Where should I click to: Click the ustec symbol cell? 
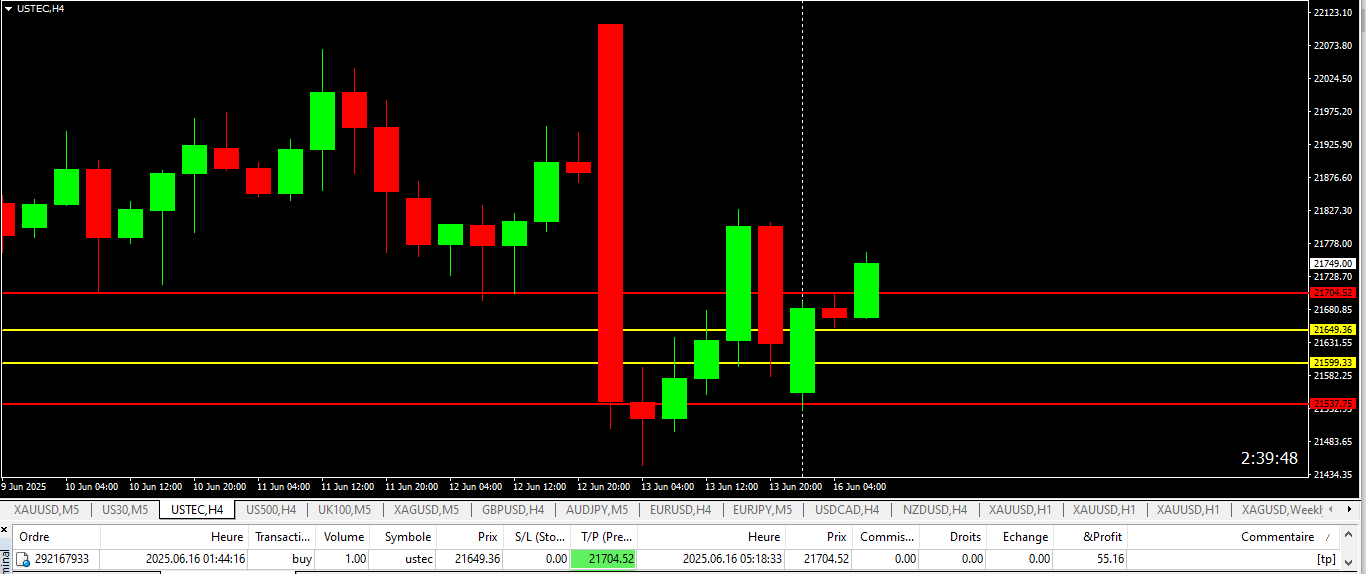click(418, 559)
